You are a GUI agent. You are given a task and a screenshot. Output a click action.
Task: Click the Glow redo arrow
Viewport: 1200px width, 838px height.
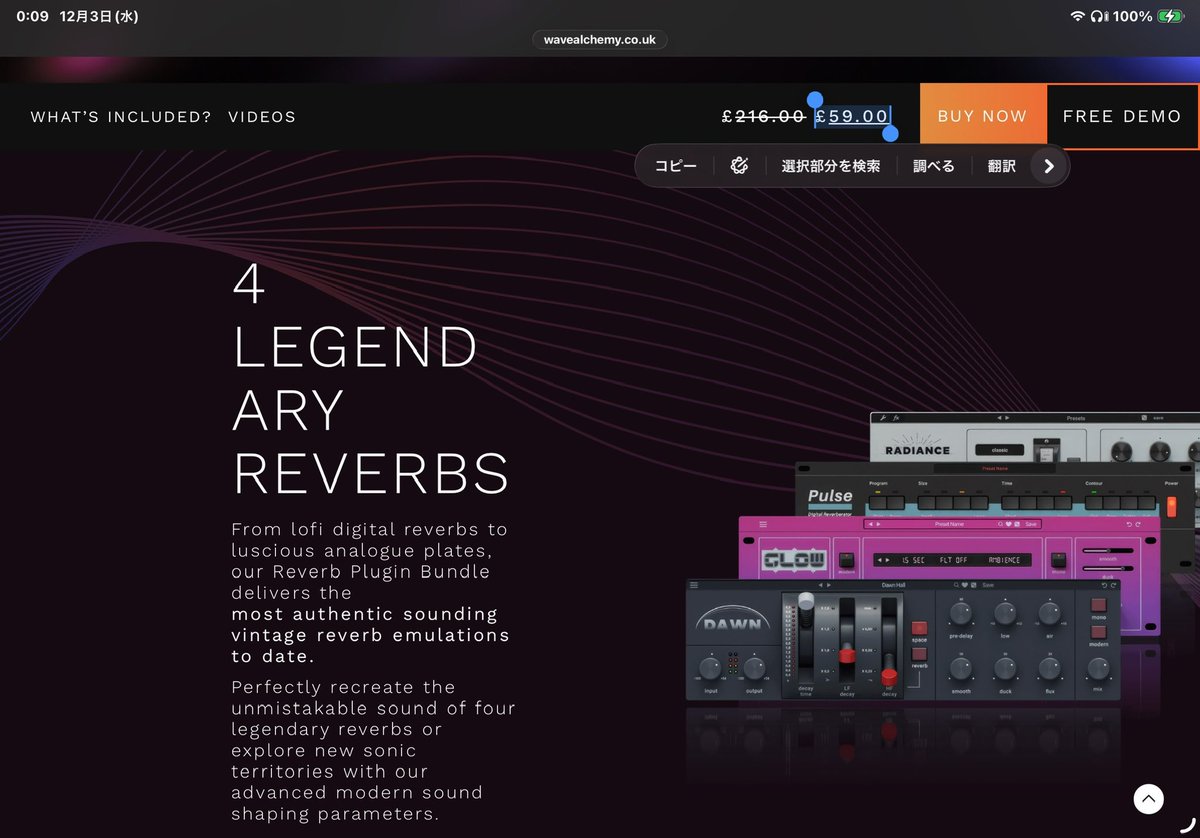point(1138,524)
